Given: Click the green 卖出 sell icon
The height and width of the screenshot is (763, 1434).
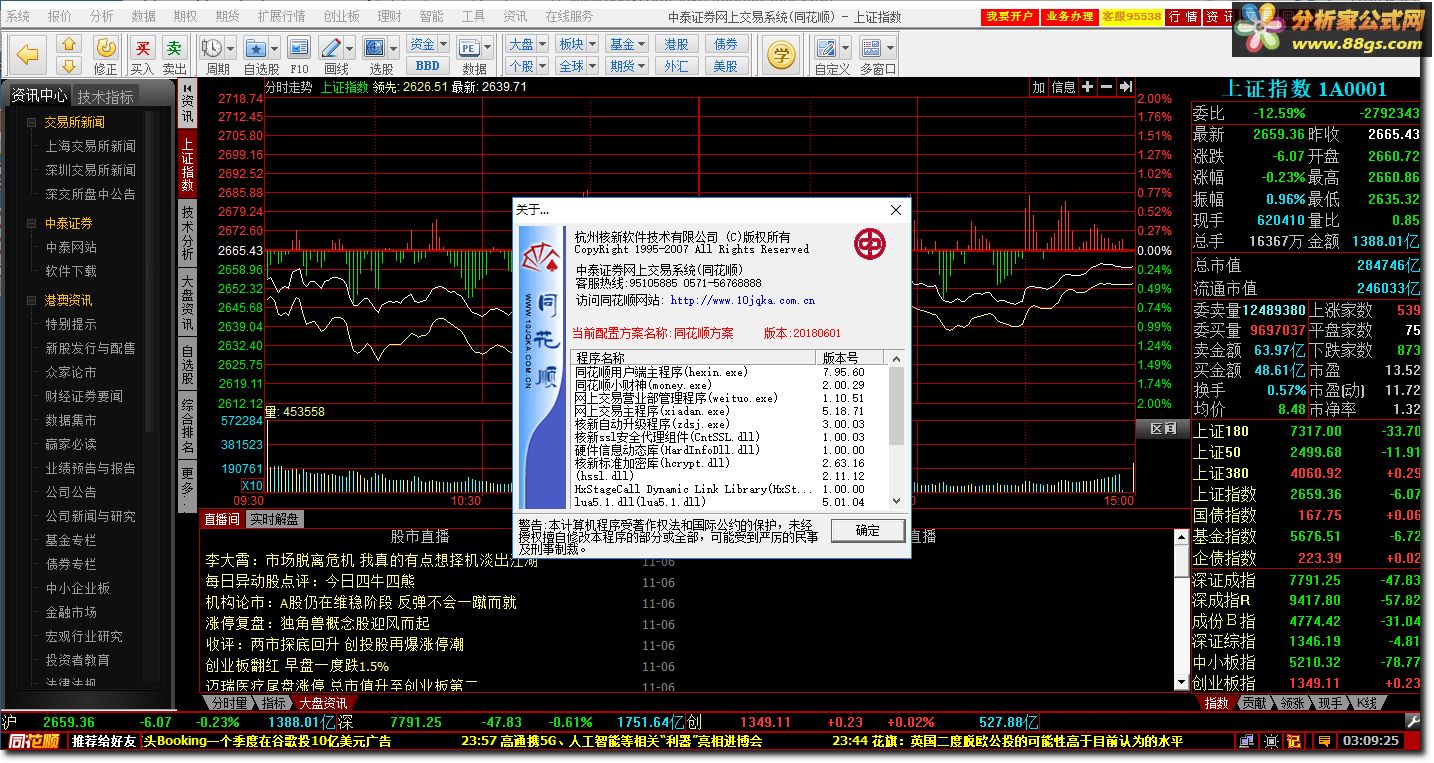Looking at the screenshot, I should 175,48.
